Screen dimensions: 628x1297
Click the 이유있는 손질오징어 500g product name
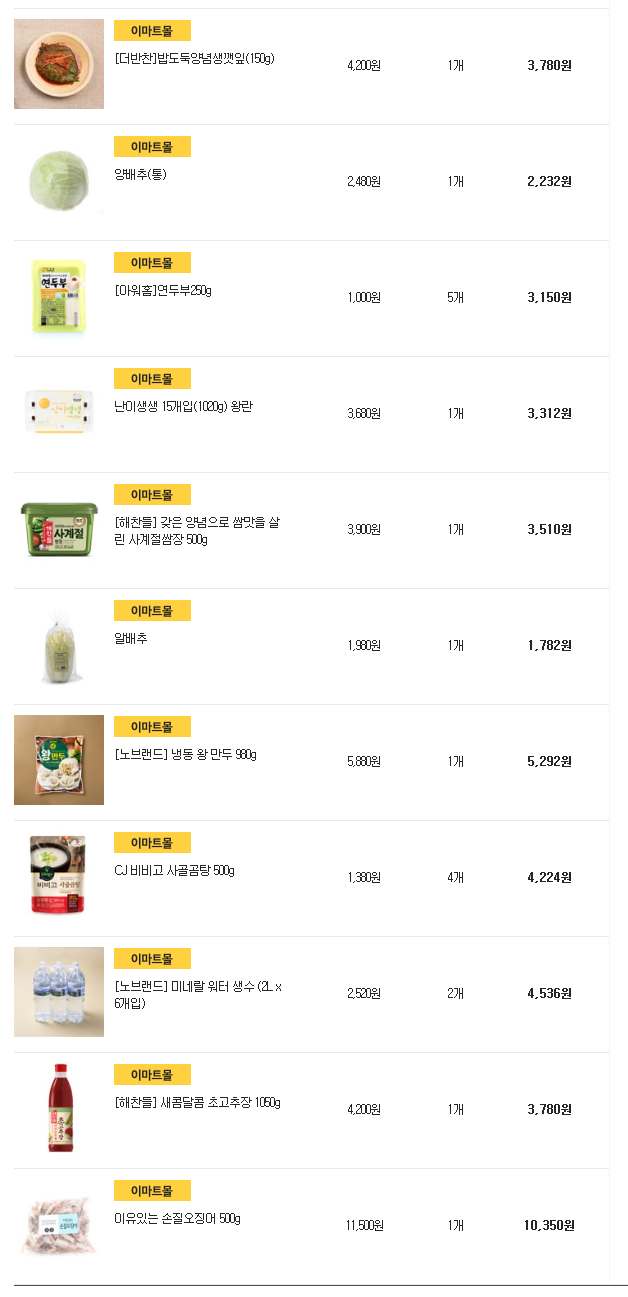click(x=177, y=1219)
